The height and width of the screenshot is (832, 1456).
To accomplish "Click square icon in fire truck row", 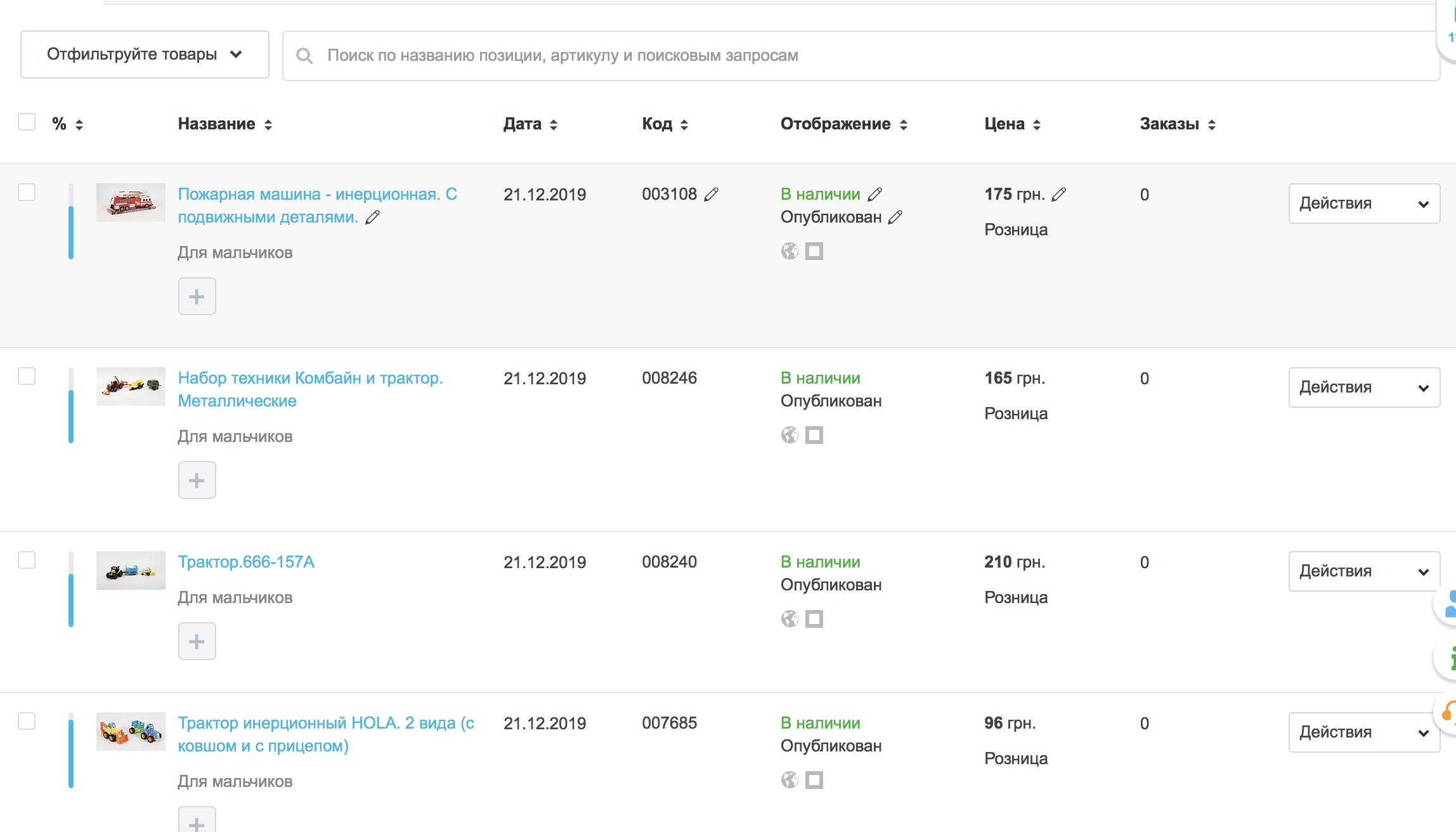I will (814, 251).
